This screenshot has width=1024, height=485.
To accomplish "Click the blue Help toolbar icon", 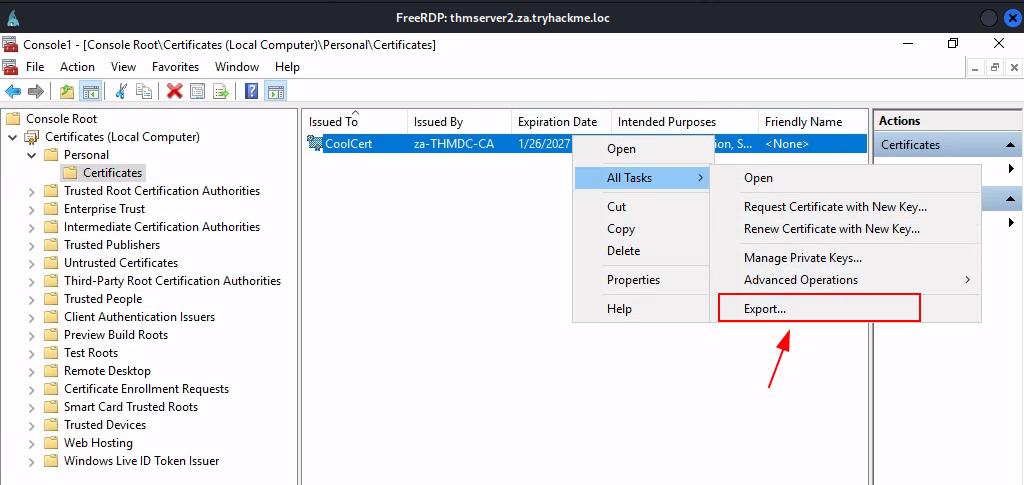I will pos(251,91).
